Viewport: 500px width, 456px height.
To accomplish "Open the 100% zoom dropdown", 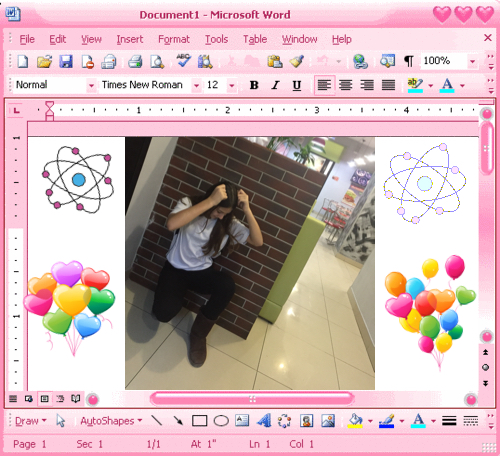I will [x=472, y=61].
